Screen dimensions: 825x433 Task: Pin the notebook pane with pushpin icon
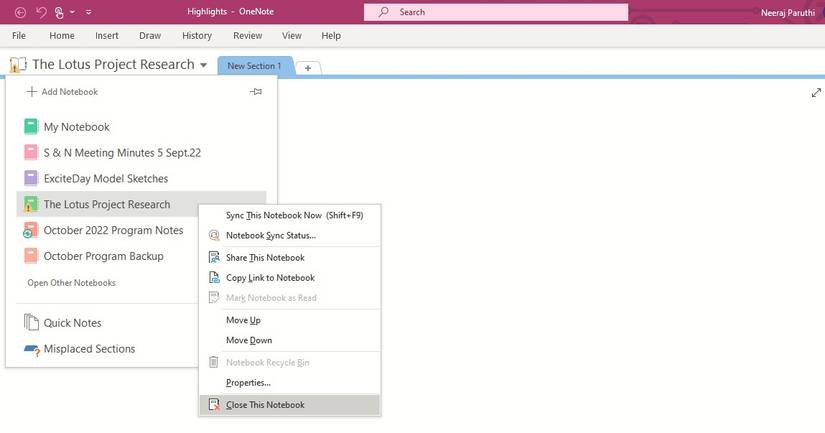[x=256, y=92]
